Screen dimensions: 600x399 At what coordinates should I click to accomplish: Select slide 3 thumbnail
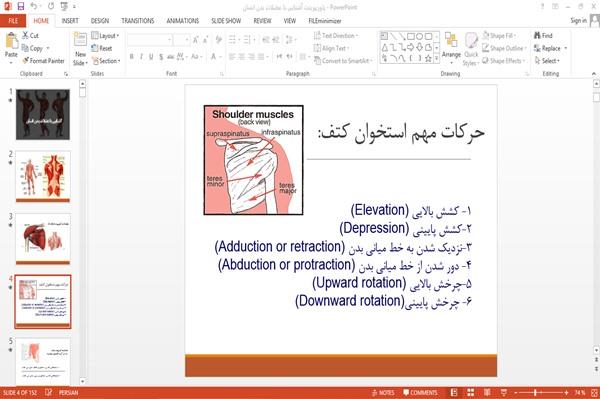[x=43, y=239]
